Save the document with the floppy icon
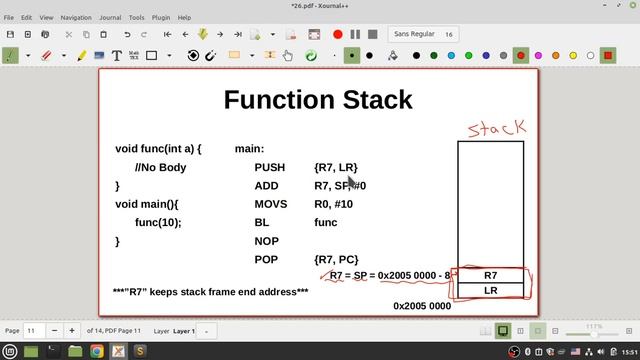The width and height of the screenshot is (640, 360). (x=10, y=35)
